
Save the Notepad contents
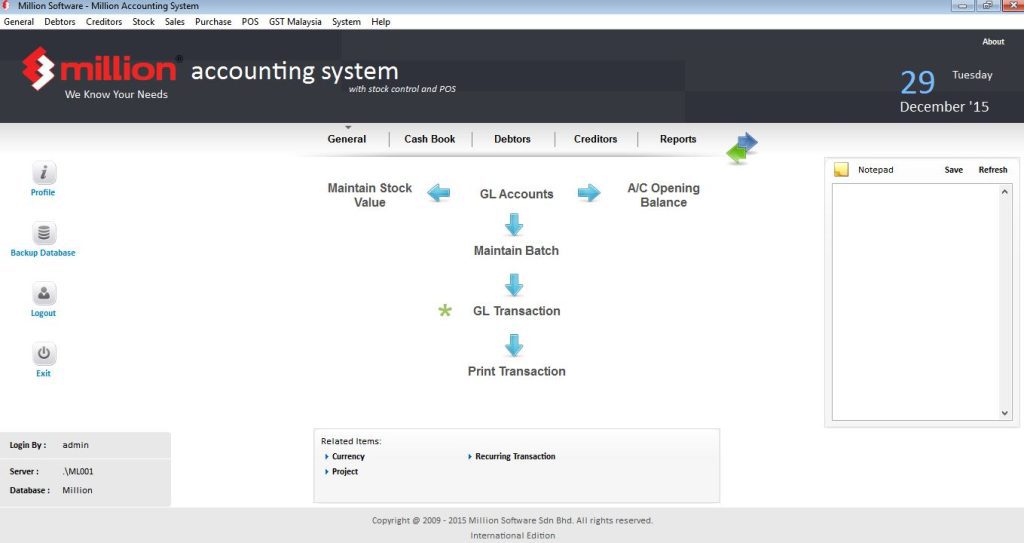tap(953, 170)
